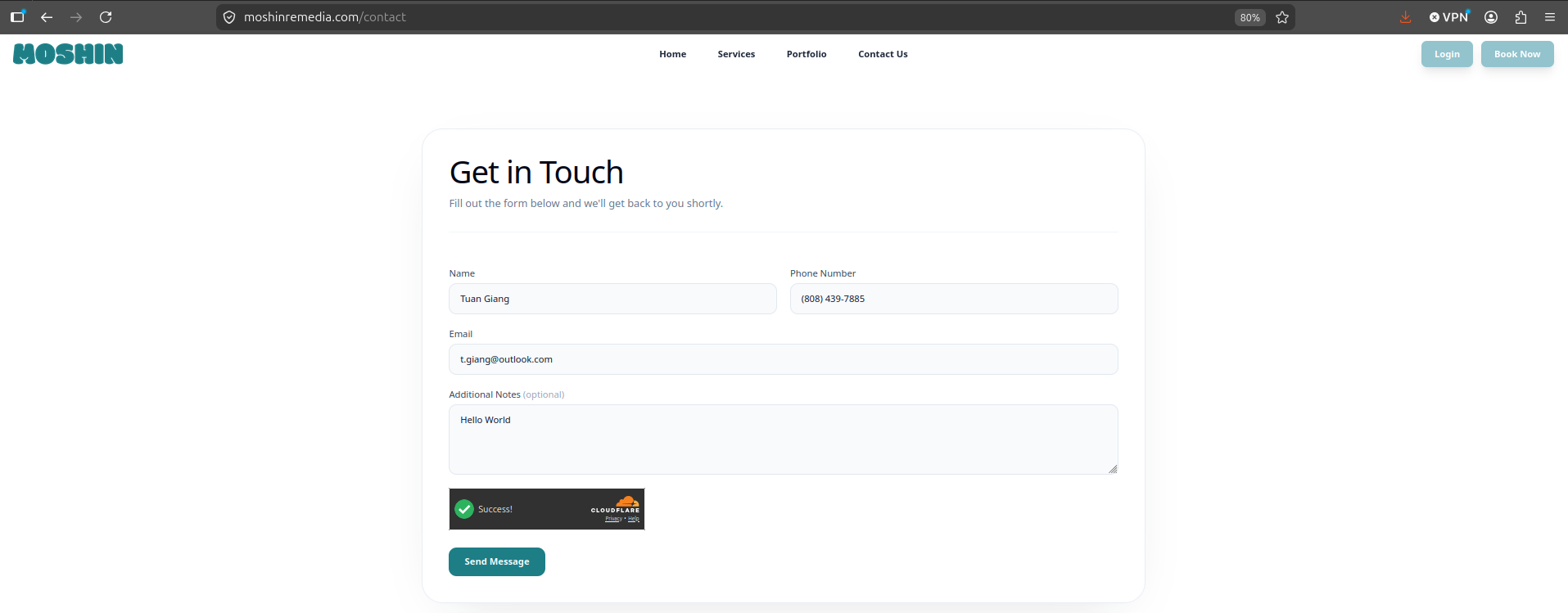This screenshot has height=613, width=1568.
Task: Open Cloudflare Privacy link
Action: (613, 519)
